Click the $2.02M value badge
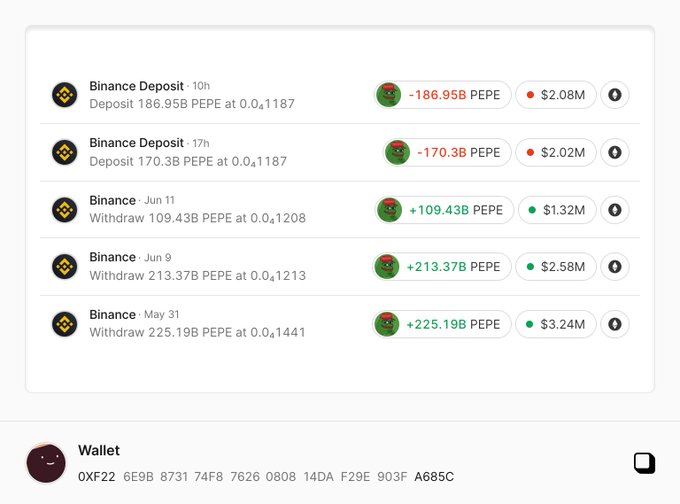Image resolution: width=680 pixels, height=504 pixels. (556, 152)
